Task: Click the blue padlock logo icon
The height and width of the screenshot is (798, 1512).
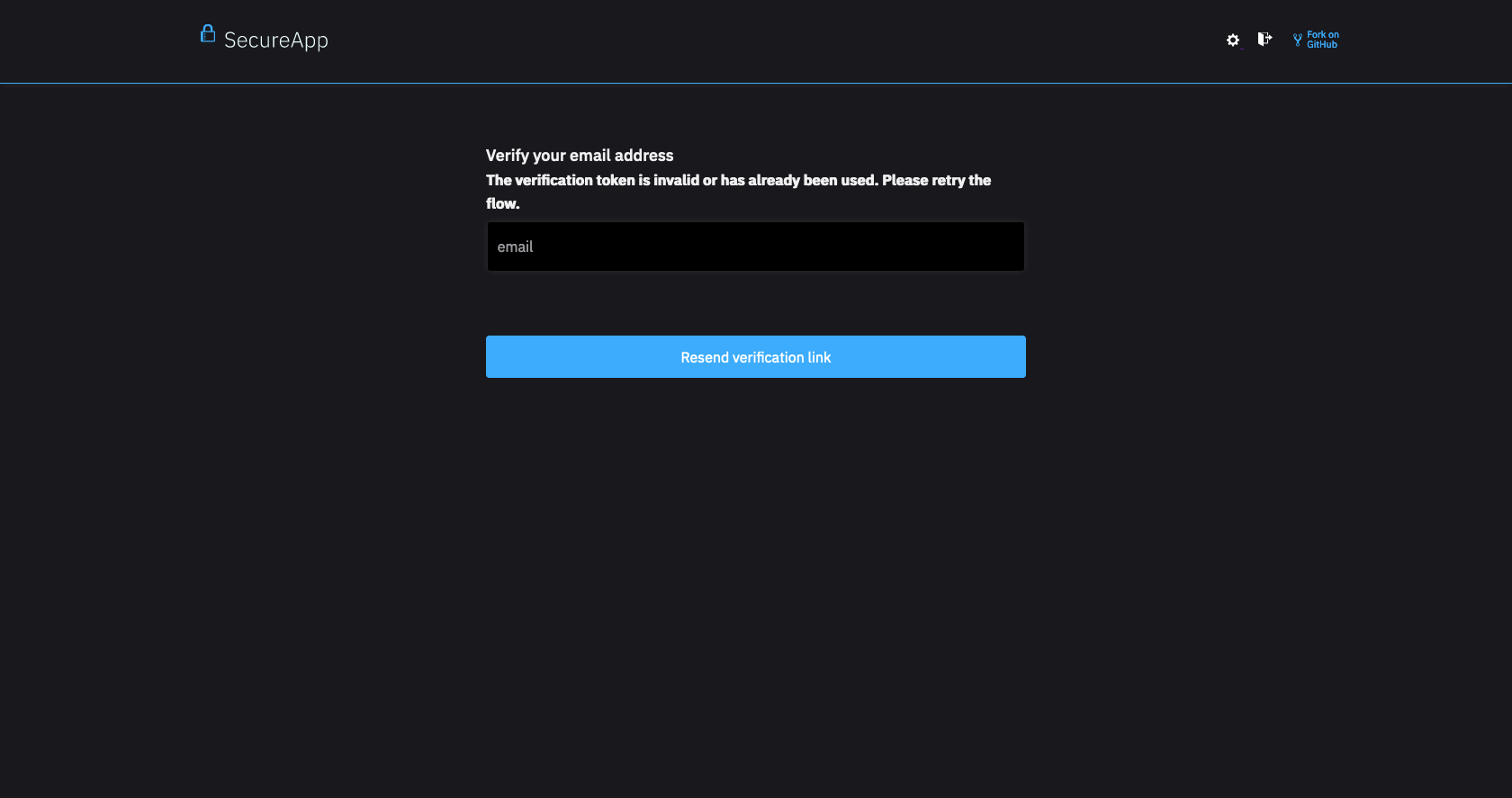Action: pyautogui.click(x=208, y=33)
